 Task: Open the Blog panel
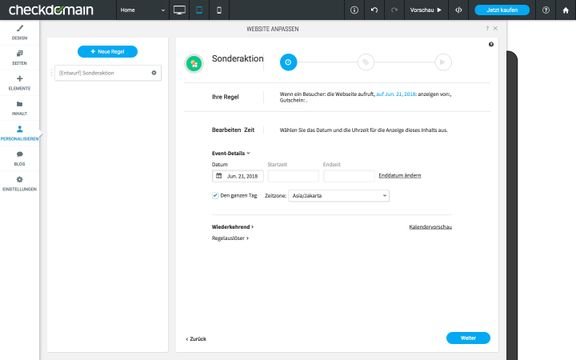tap(19, 158)
